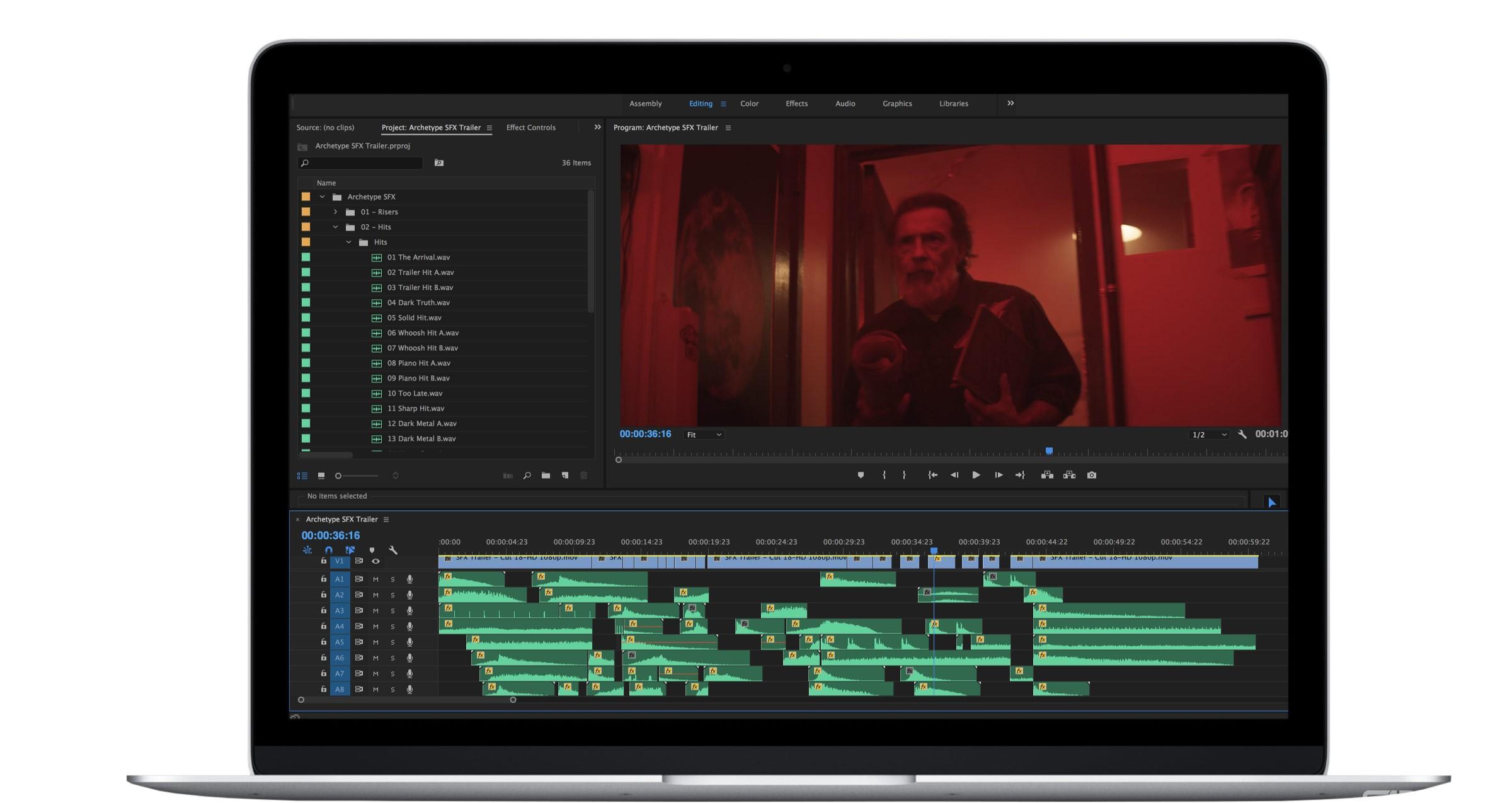
Task: Switch Project panel to icon view
Action: [x=321, y=476]
